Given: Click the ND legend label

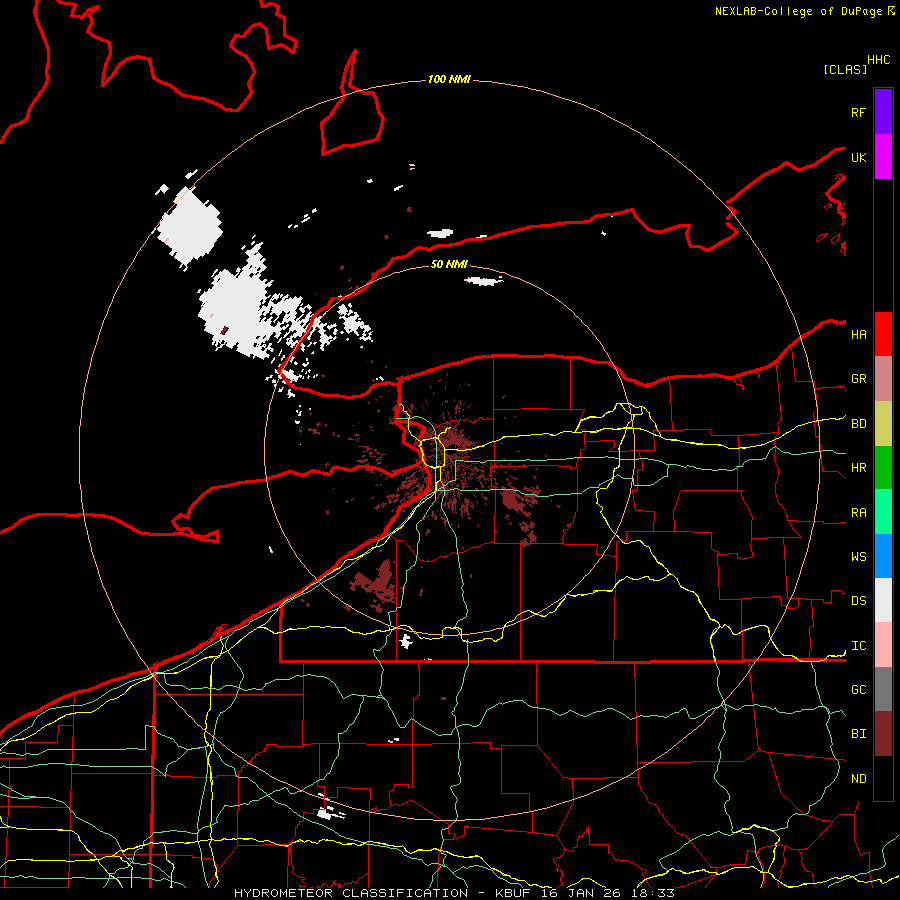Looking at the screenshot, I should coord(858,779).
